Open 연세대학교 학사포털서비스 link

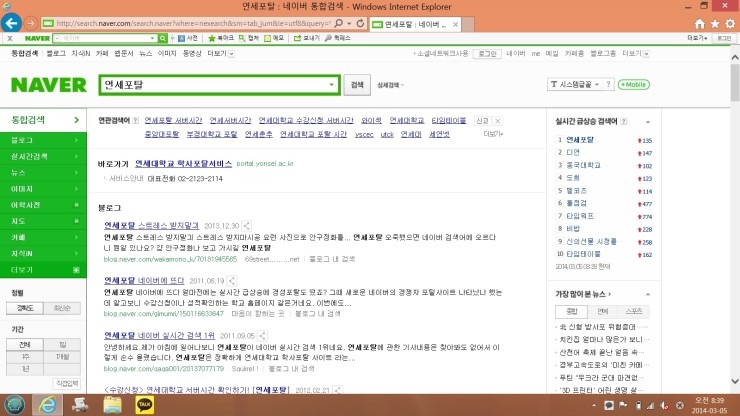[x=184, y=163]
